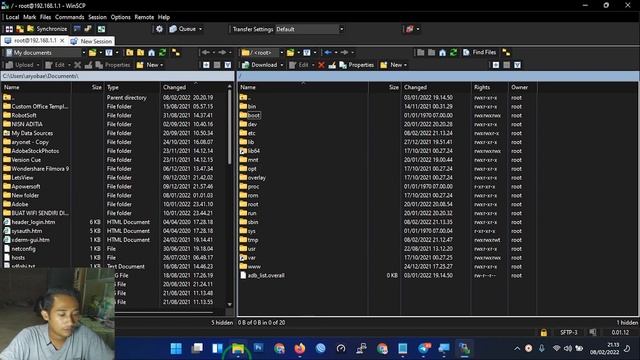The height and width of the screenshot is (360, 640).
Task: Click the Download button
Action: click(260, 65)
